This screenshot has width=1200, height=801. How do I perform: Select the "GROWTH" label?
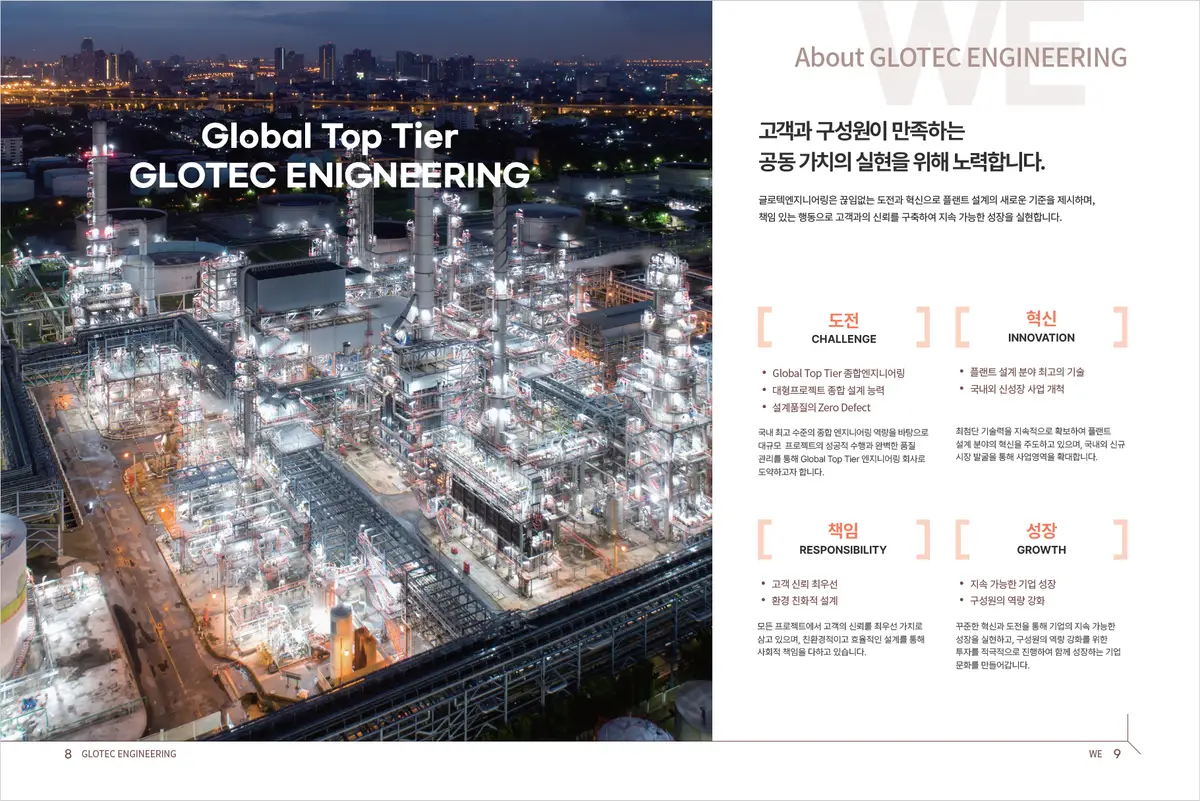pyautogui.click(x=1041, y=550)
